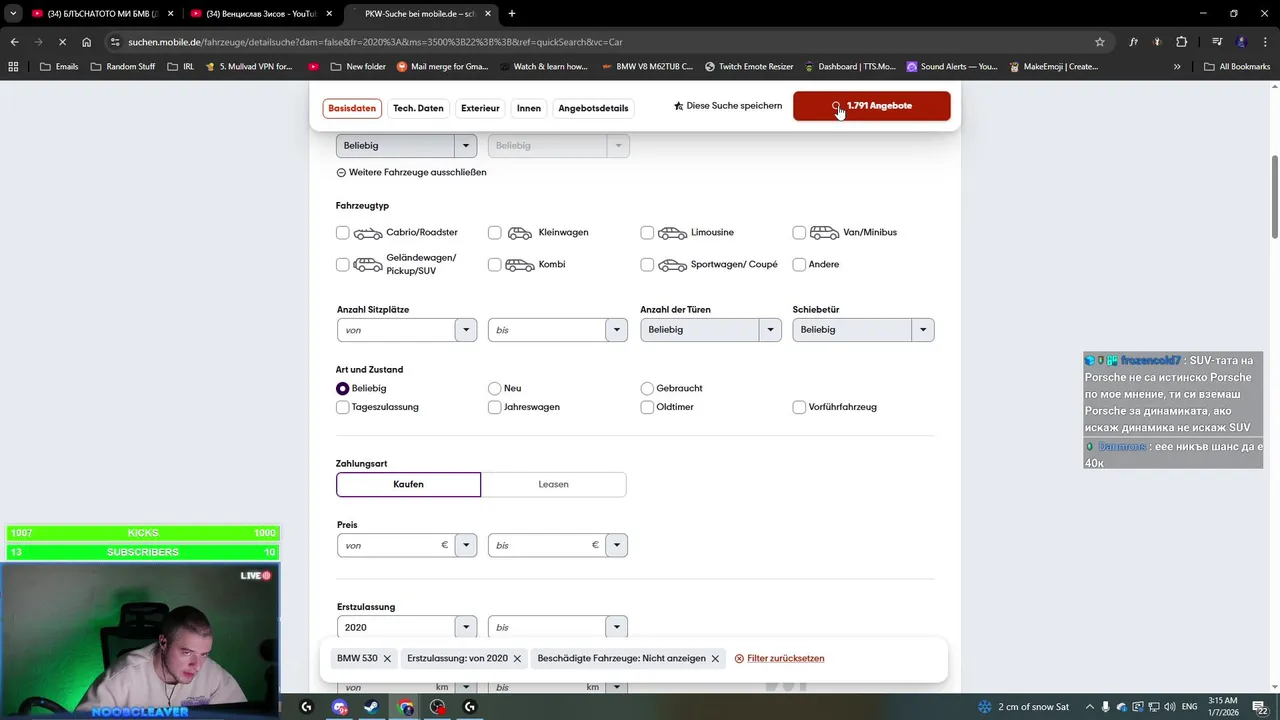Check the Limousine checkbox
Image resolution: width=1280 pixels, height=720 pixels.
pyautogui.click(x=647, y=233)
